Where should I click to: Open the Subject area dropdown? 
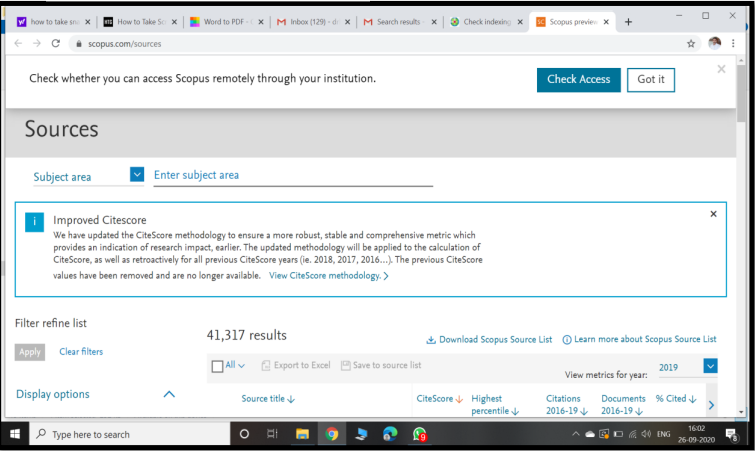(x=137, y=175)
